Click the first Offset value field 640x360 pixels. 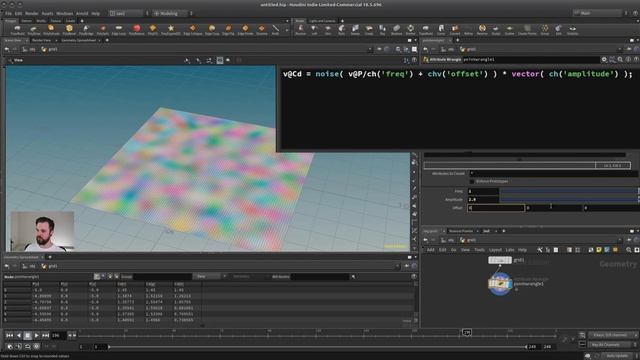[x=496, y=208]
